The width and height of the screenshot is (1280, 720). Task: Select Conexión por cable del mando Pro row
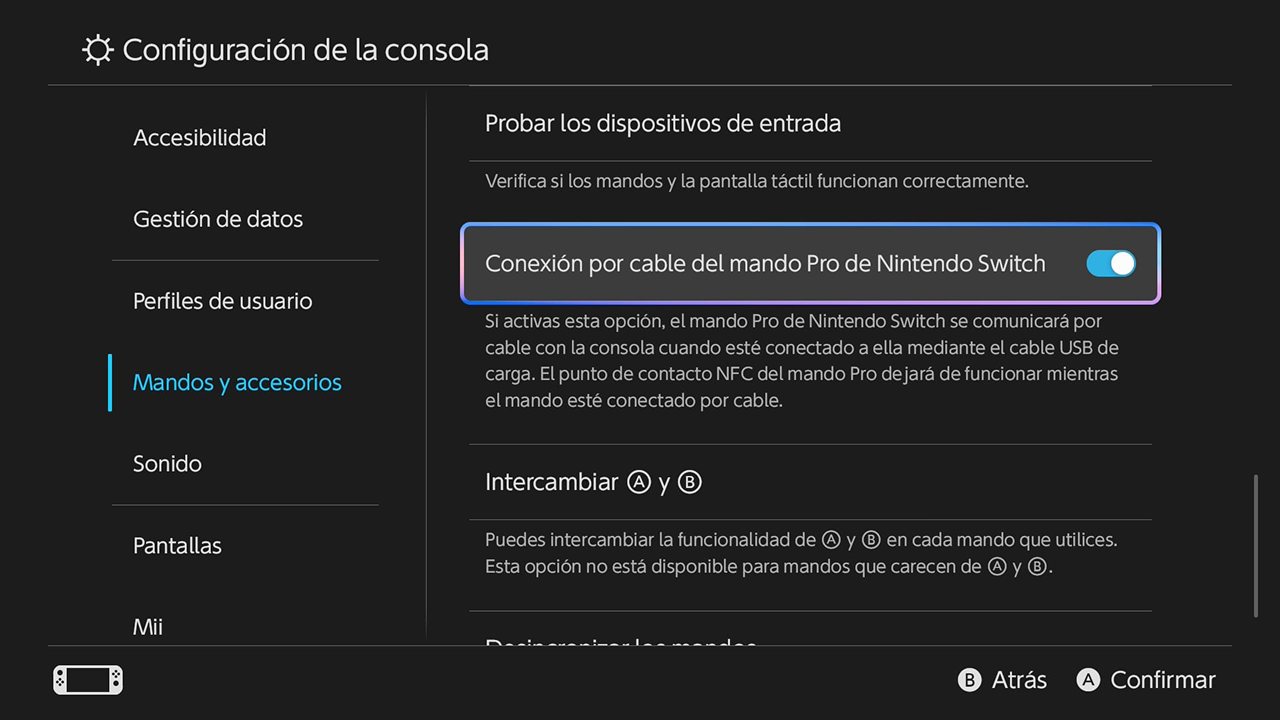[765, 264]
